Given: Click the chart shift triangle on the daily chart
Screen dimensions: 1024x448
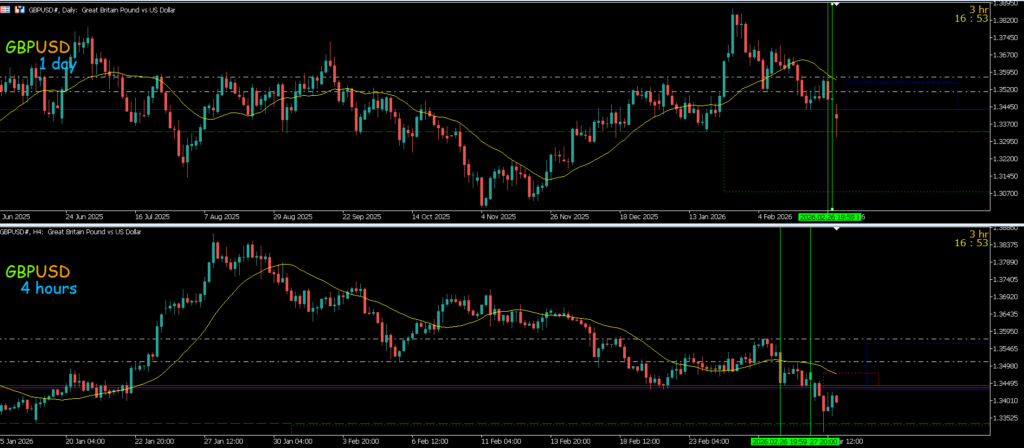Looking at the screenshot, I should (x=835, y=5).
